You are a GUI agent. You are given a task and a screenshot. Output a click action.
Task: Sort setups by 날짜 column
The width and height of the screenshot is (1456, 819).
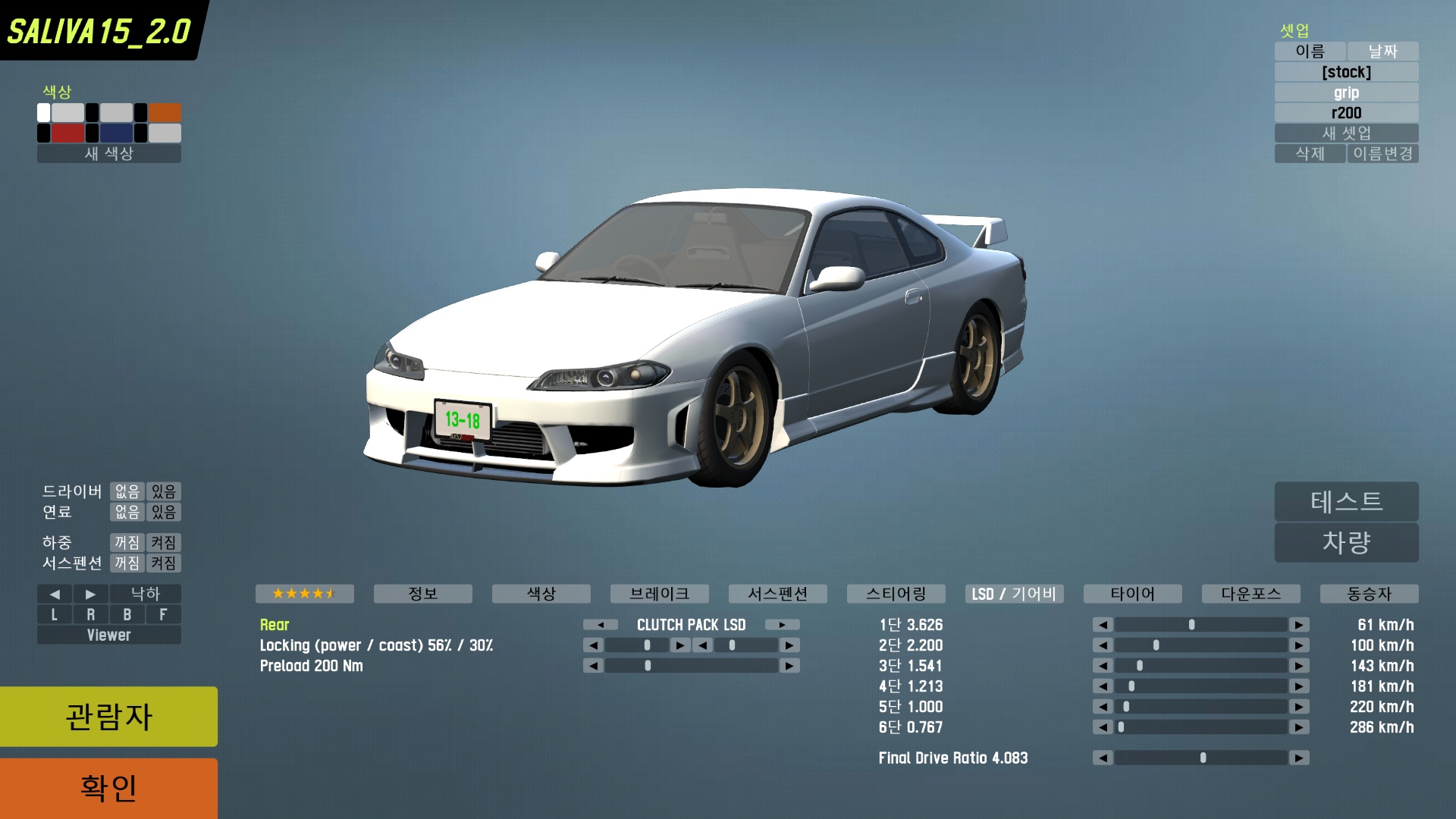point(1382,51)
